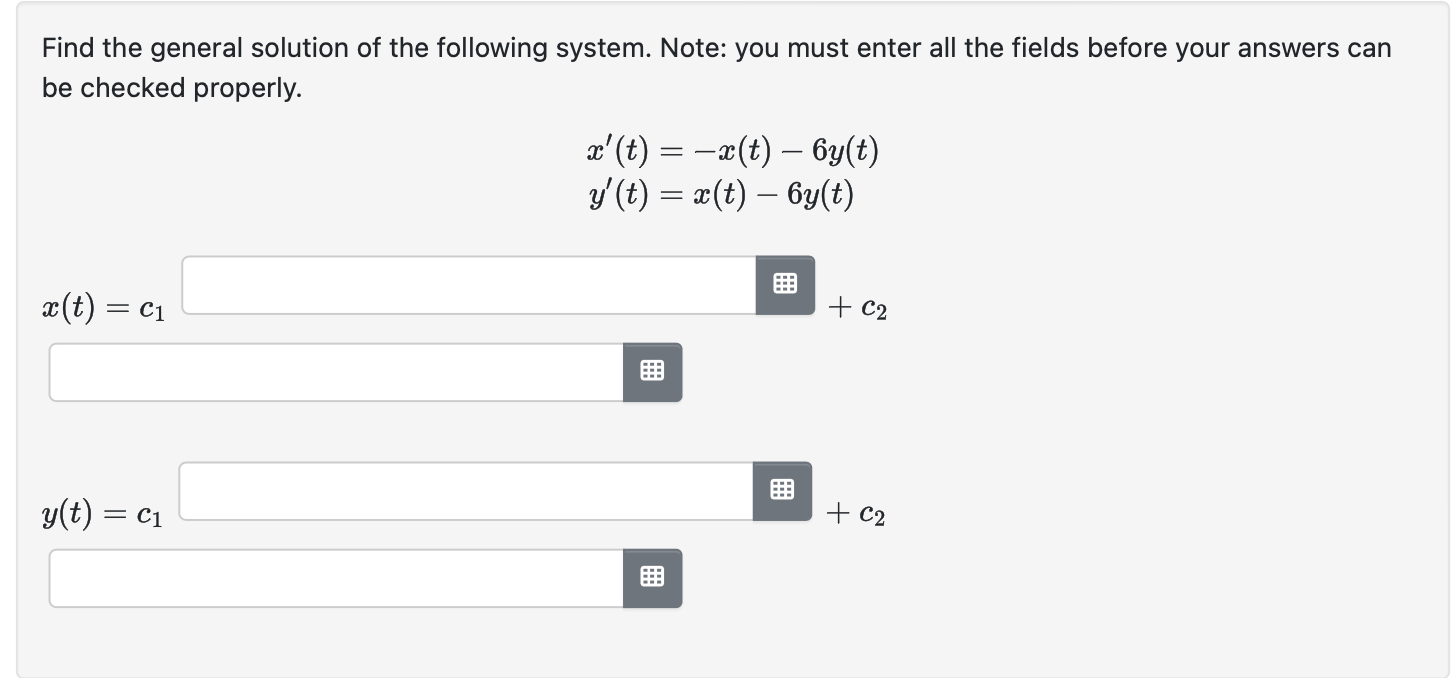Open equation editor for y(t) c1 coefficient

pos(782,490)
